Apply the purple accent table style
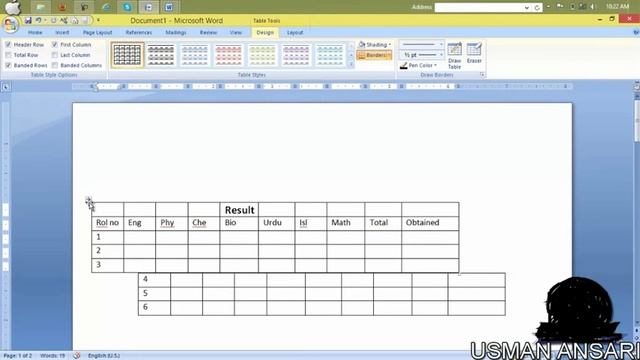640x360 pixels. coord(296,55)
